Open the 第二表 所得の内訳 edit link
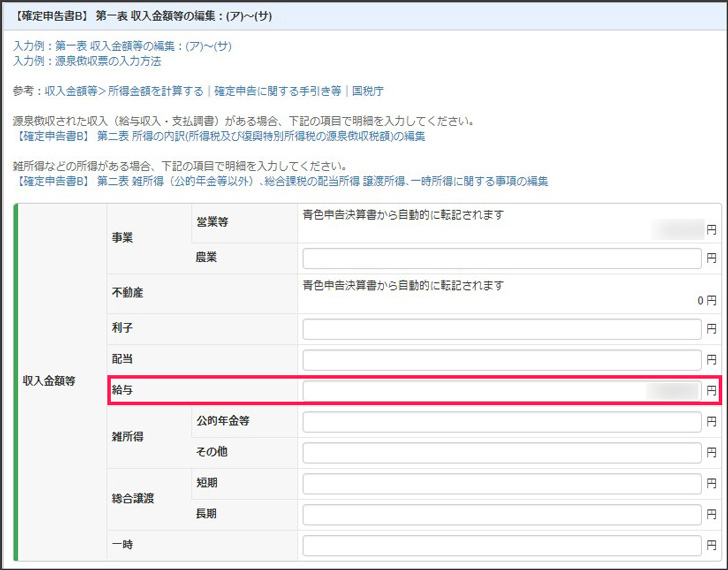This screenshot has height=570, width=728. (x=219, y=136)
